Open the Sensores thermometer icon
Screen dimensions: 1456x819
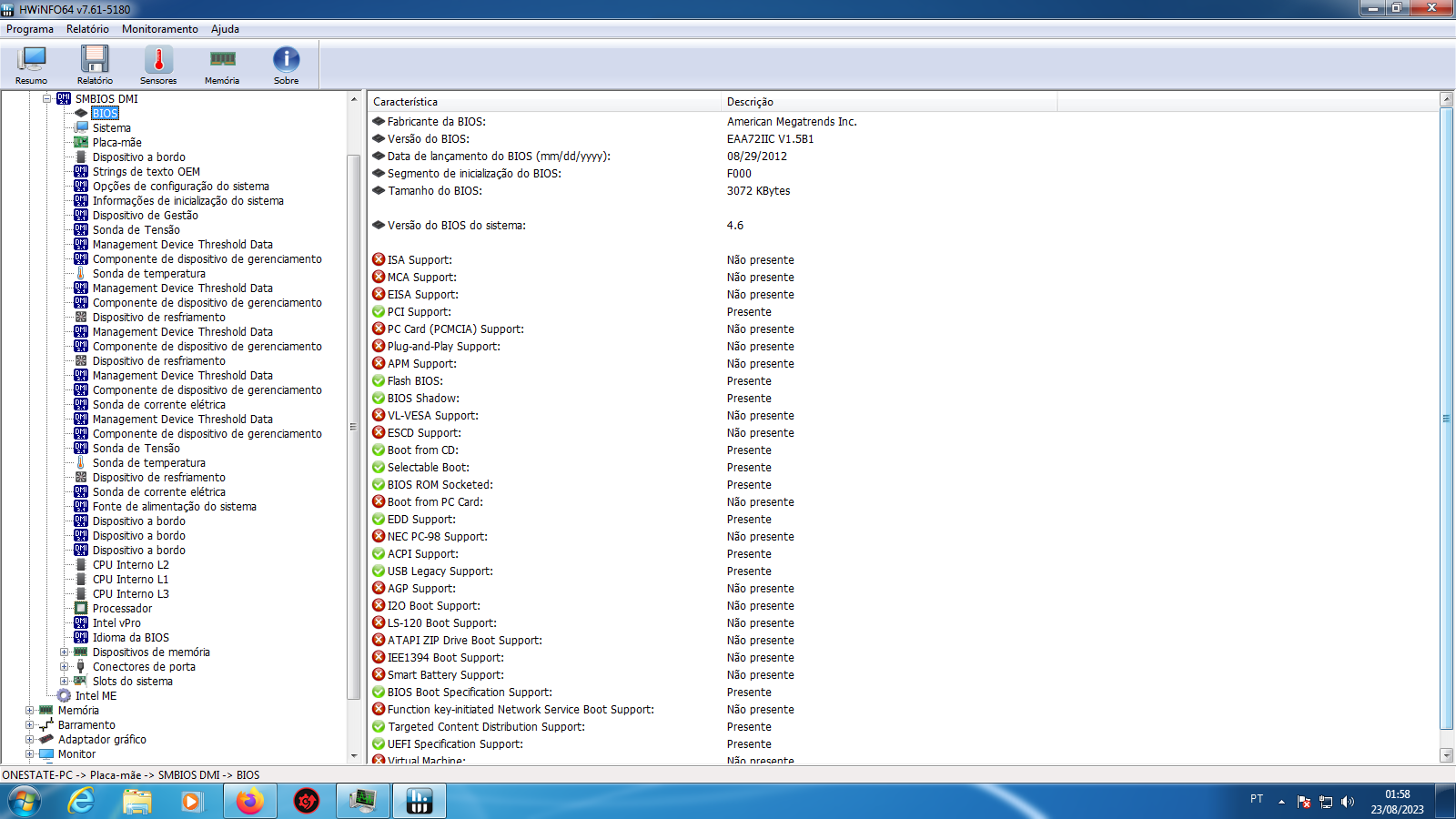158,66
